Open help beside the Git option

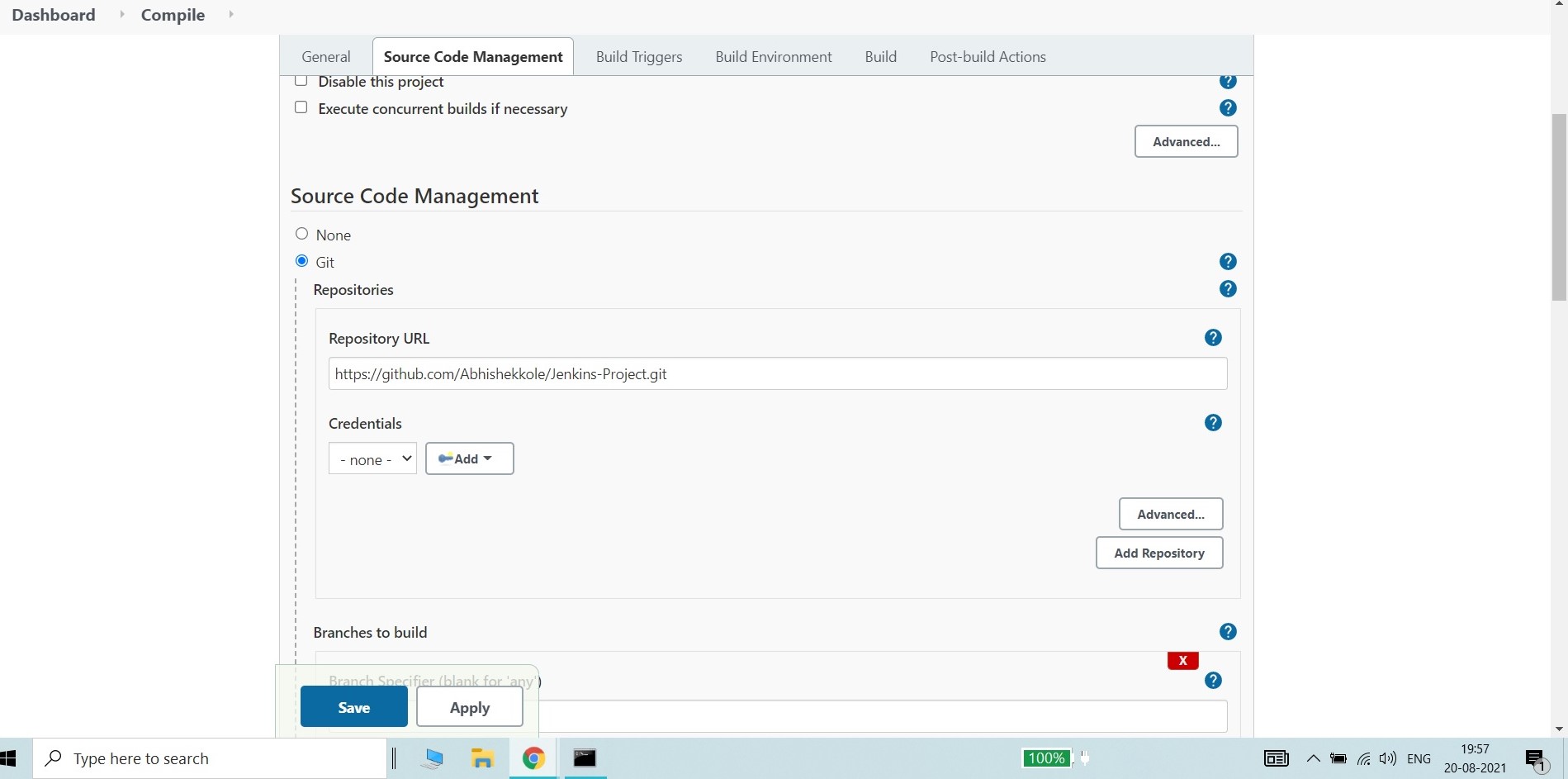click(x=1228, y=261)
